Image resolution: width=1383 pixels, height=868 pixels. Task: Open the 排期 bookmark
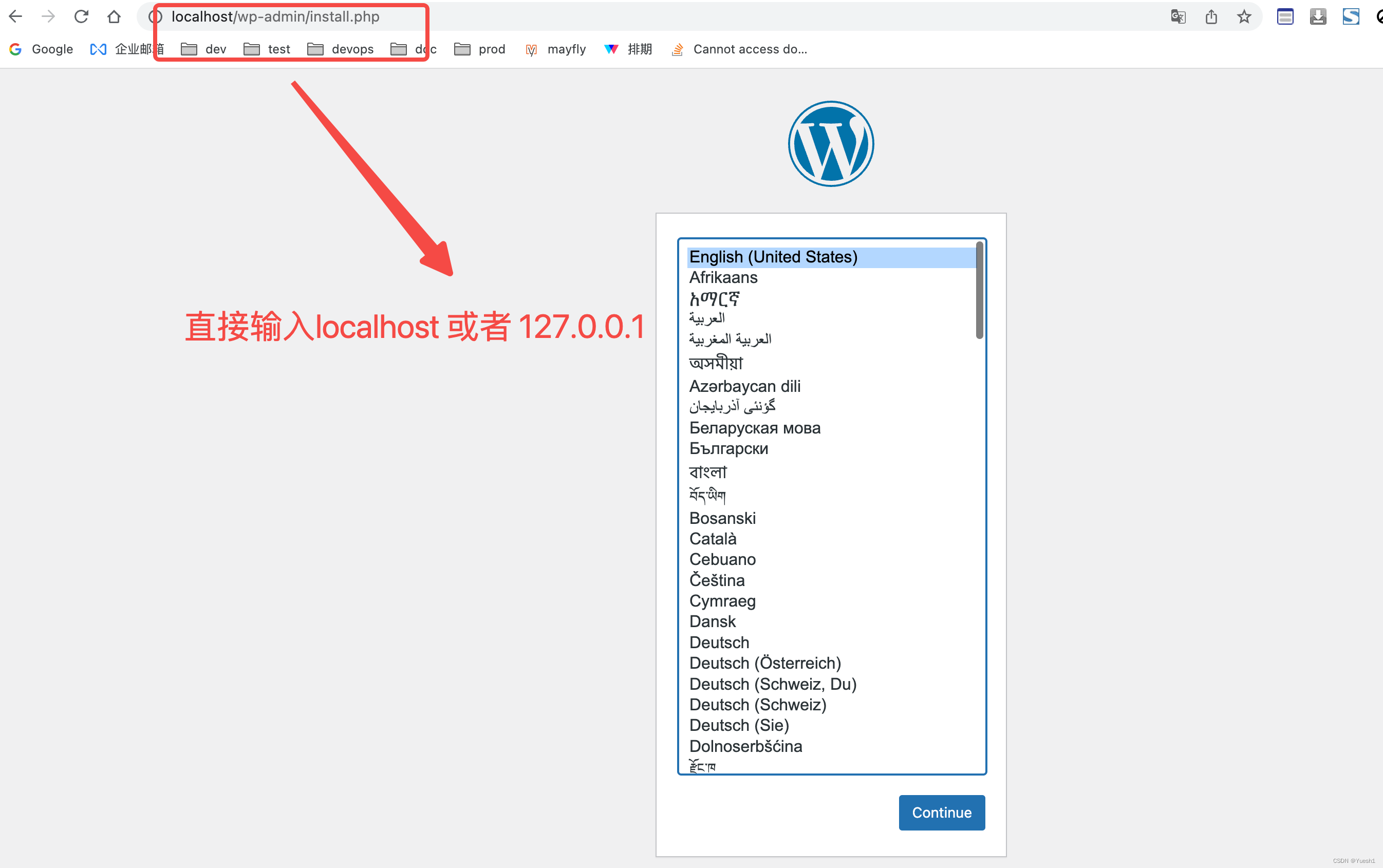coord(628,49)
